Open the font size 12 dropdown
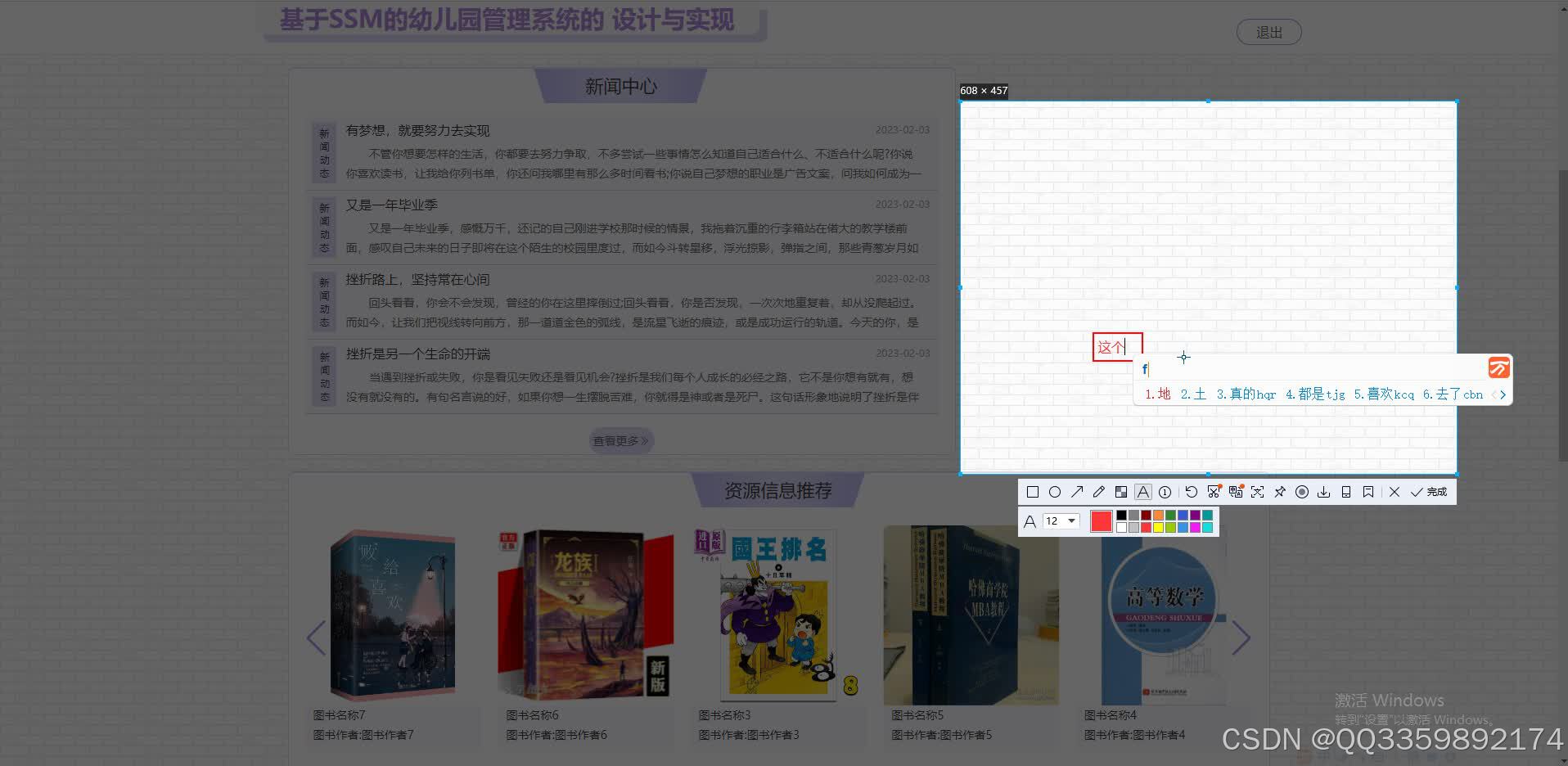Screen dimensions: 1568x766 [x=1061, y=520]
